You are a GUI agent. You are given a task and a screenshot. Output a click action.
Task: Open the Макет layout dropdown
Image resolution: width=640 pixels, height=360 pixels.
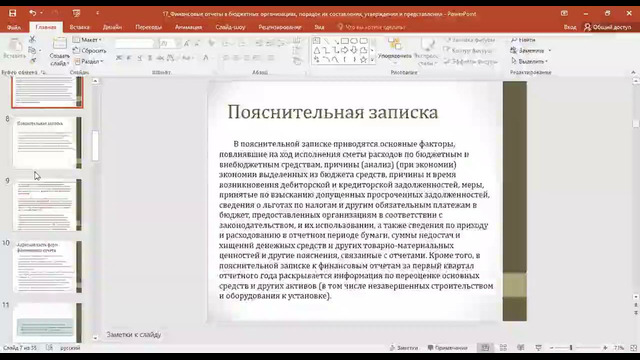[87, 40]
